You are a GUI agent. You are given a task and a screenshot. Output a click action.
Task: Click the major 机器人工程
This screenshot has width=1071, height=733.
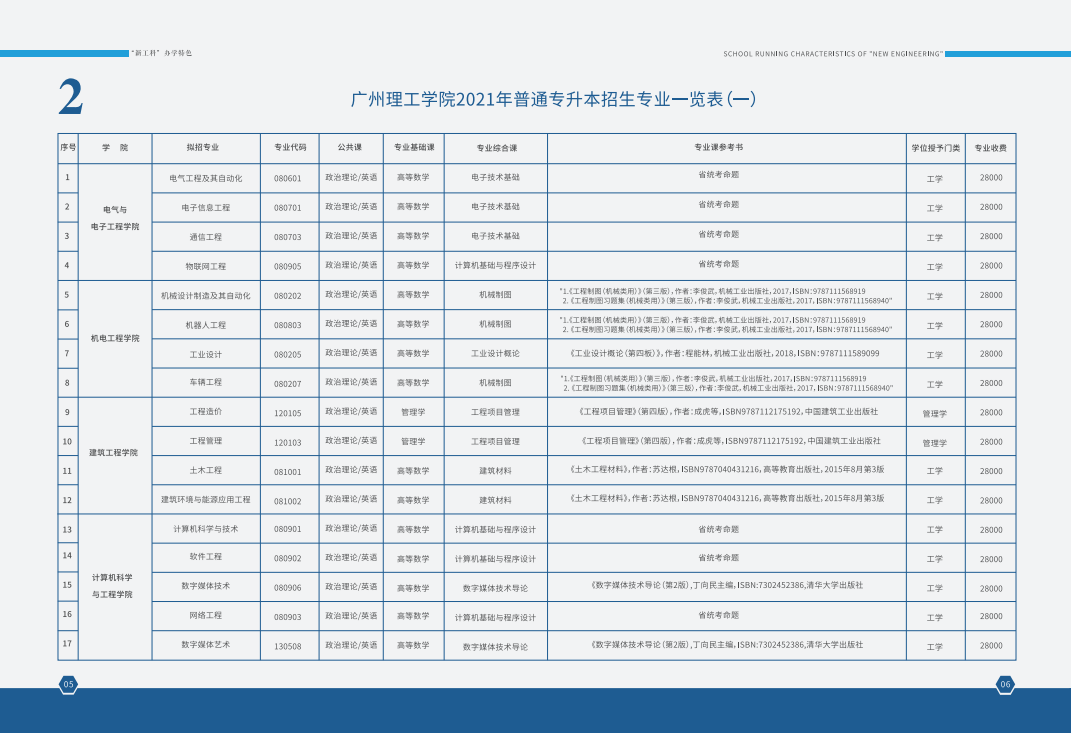(206, 325)
